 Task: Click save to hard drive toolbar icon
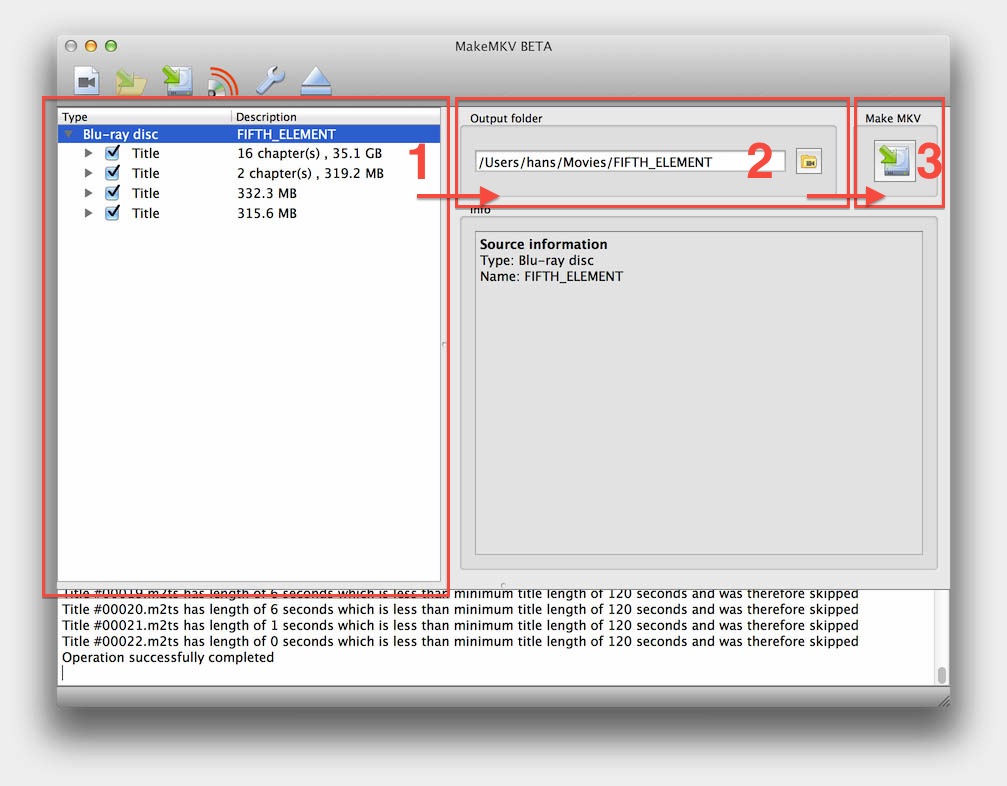[x=177, y=81]
